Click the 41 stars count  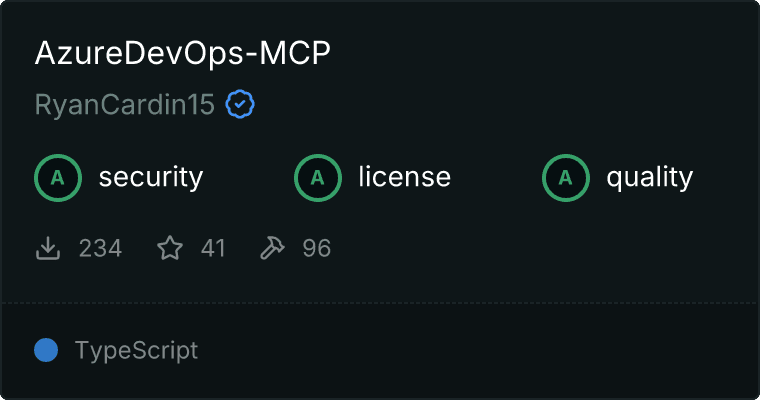[213, 248]
